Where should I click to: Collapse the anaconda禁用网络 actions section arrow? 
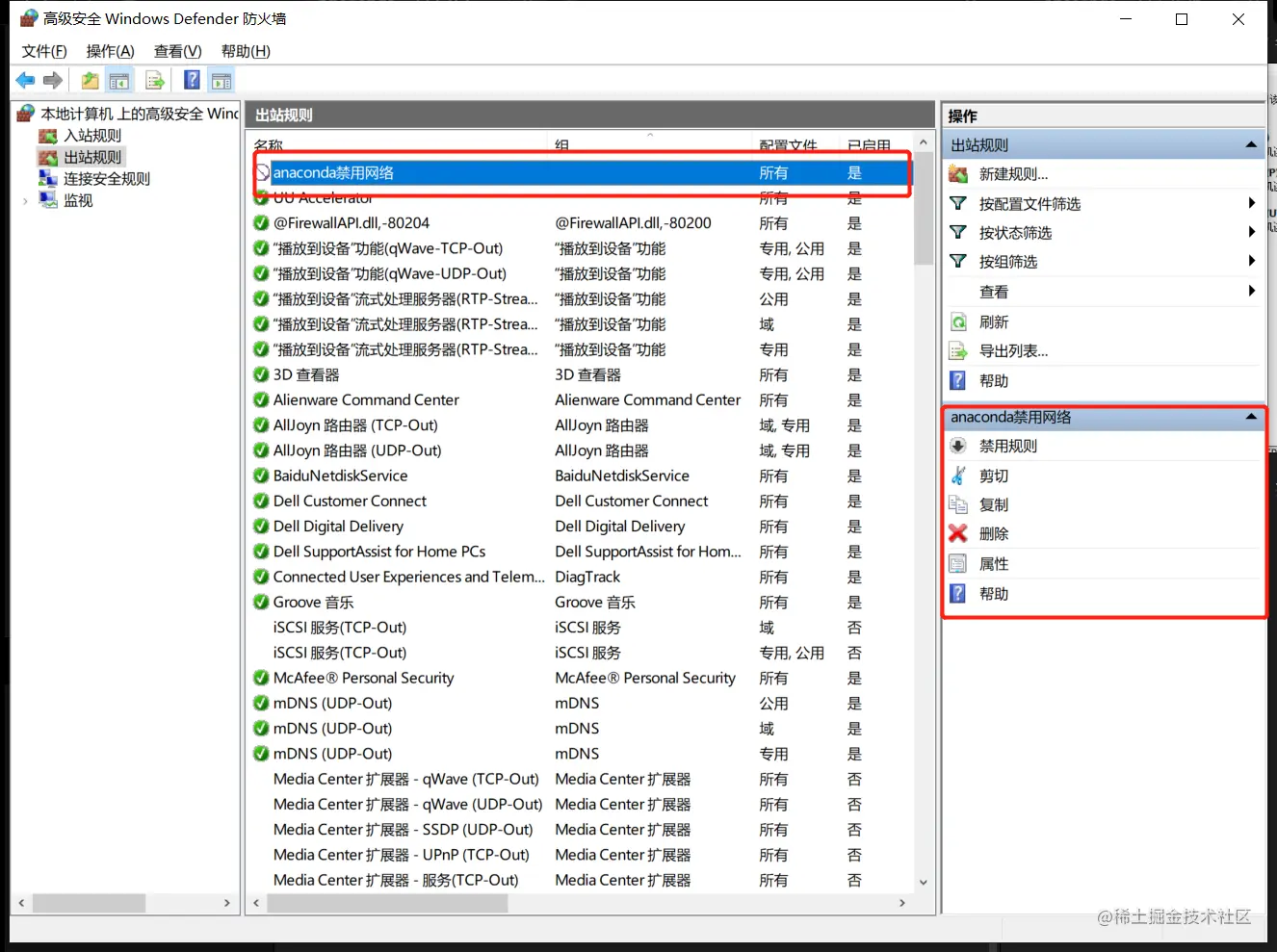point(1251,417)
